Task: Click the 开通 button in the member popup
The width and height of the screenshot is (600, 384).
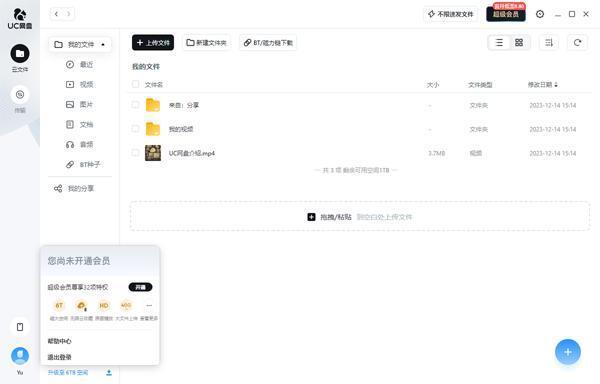Action: [140, 287]
